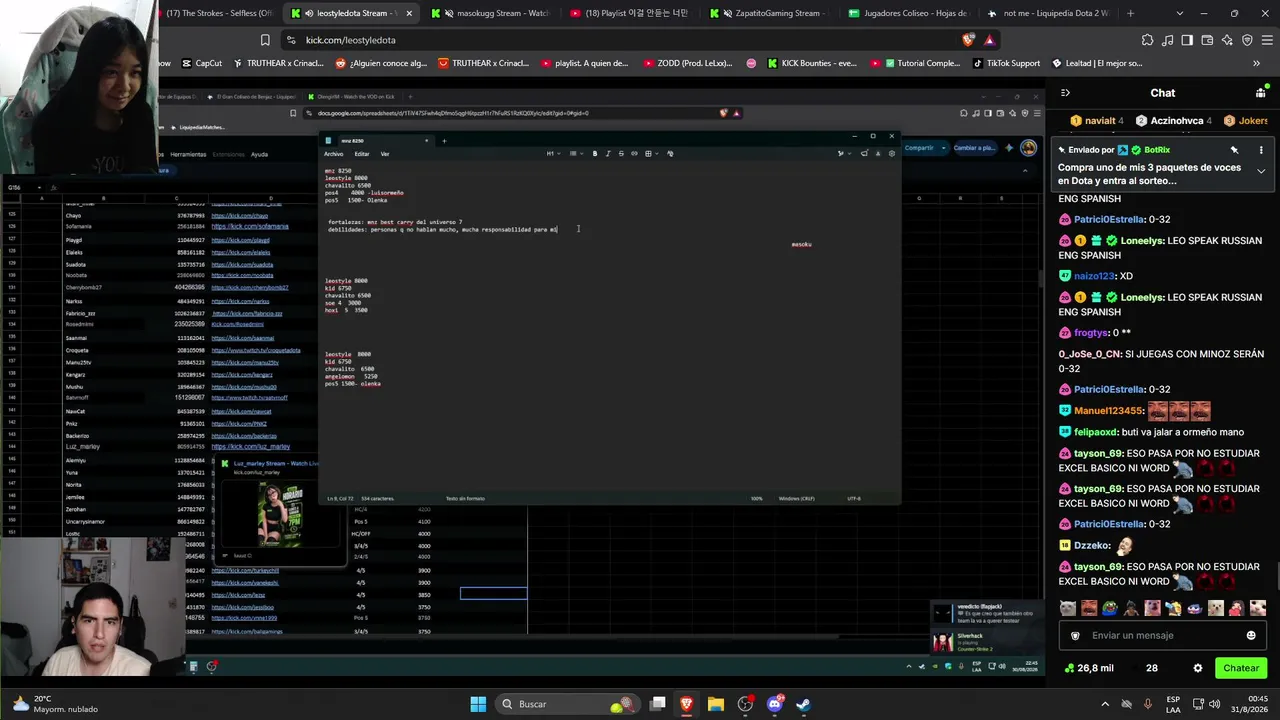This screenshot has width=1280, height=720.
Task: Switch to Liquipedia Dota 2 tab
Action: click(x=1048, y=13)
